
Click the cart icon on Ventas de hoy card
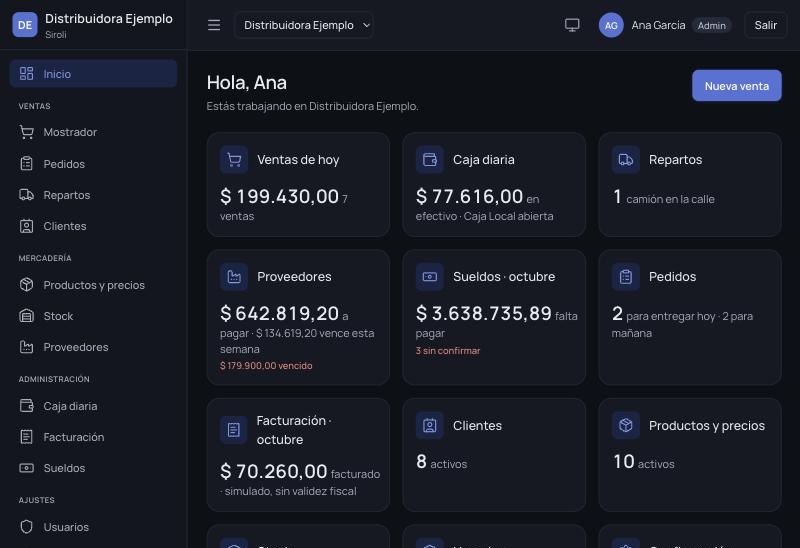tap(234, 160)
